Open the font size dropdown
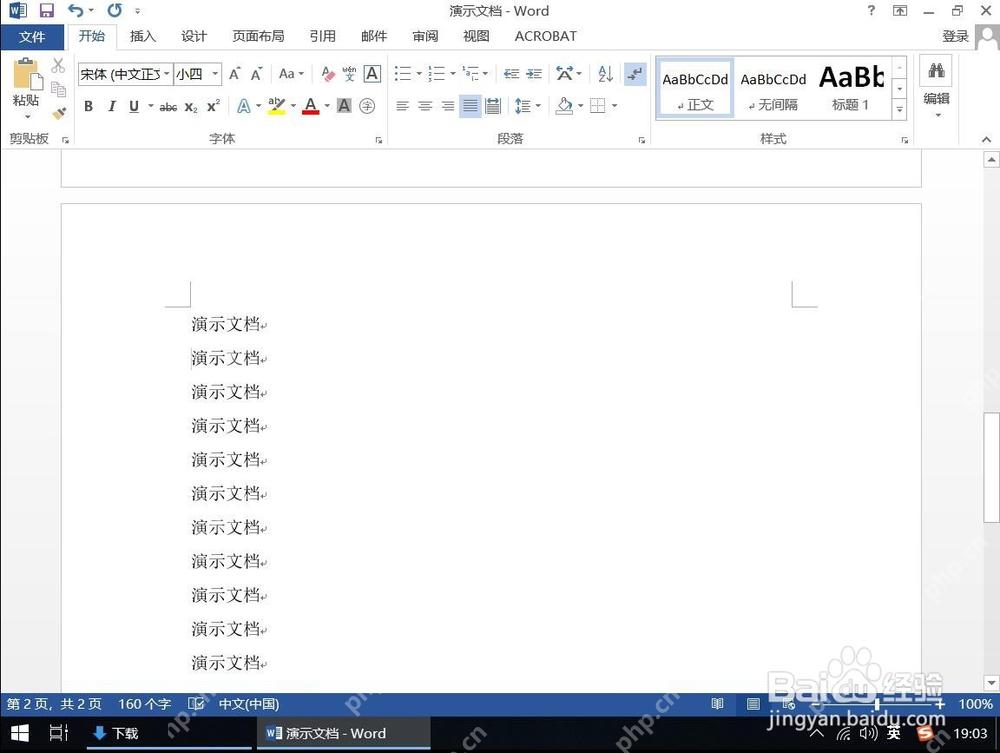The image size is (1000, 753). click(216, 74)
